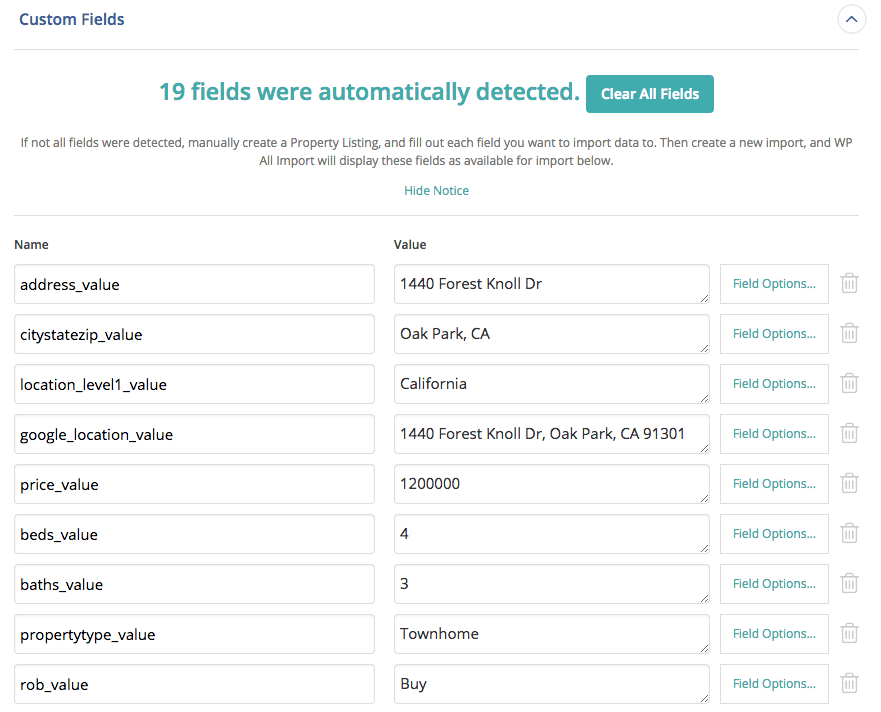The width and height of the screenshot is (881, 712).
Task: Open Field Options for location_level1_value
Action: 774,384
